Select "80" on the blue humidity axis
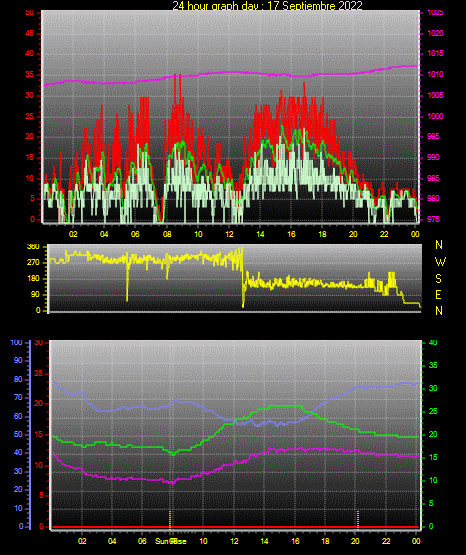Image resolution: width=466 pixels, height=555 pixels. (18, 379)
